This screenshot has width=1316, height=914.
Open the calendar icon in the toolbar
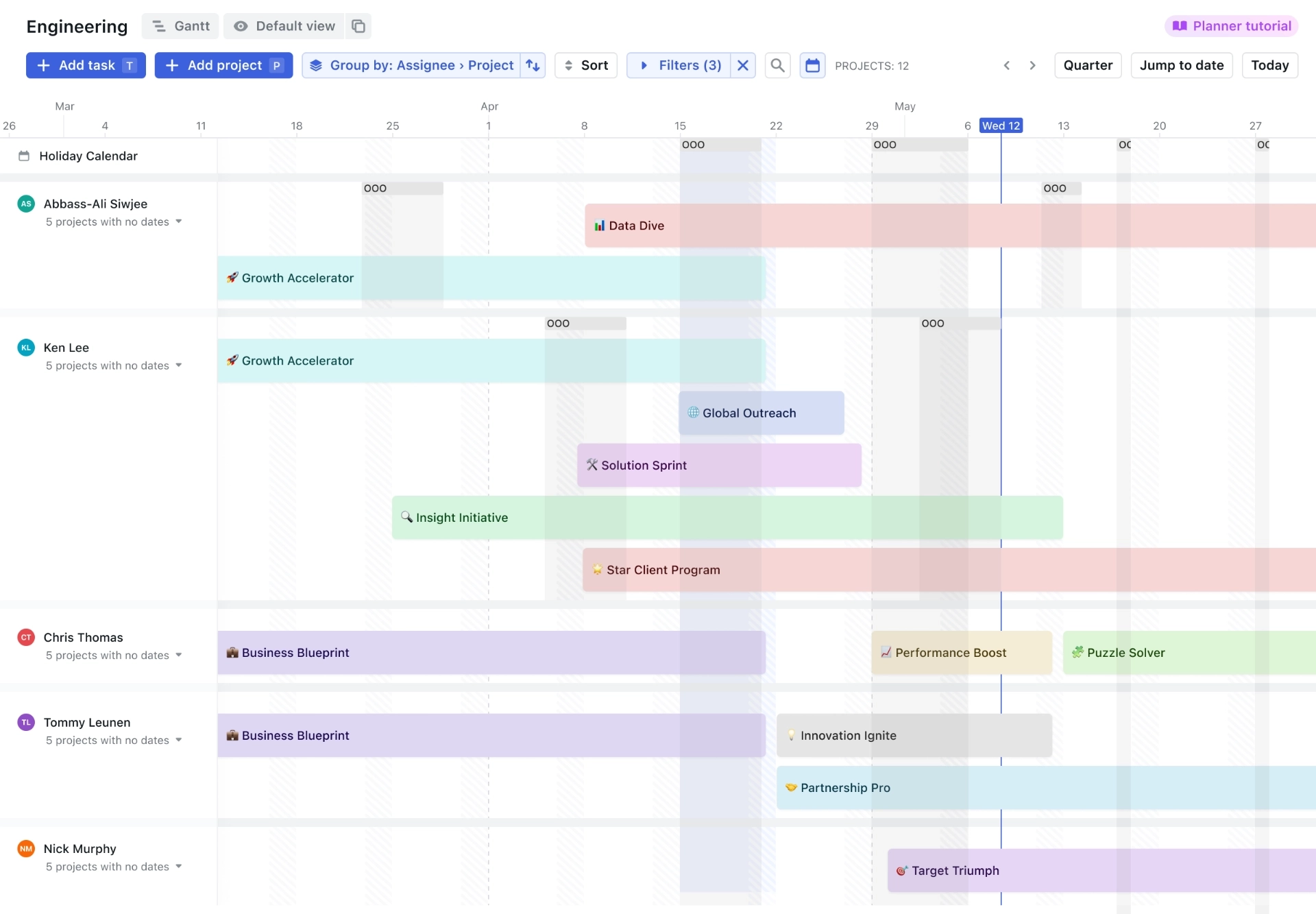812,65
